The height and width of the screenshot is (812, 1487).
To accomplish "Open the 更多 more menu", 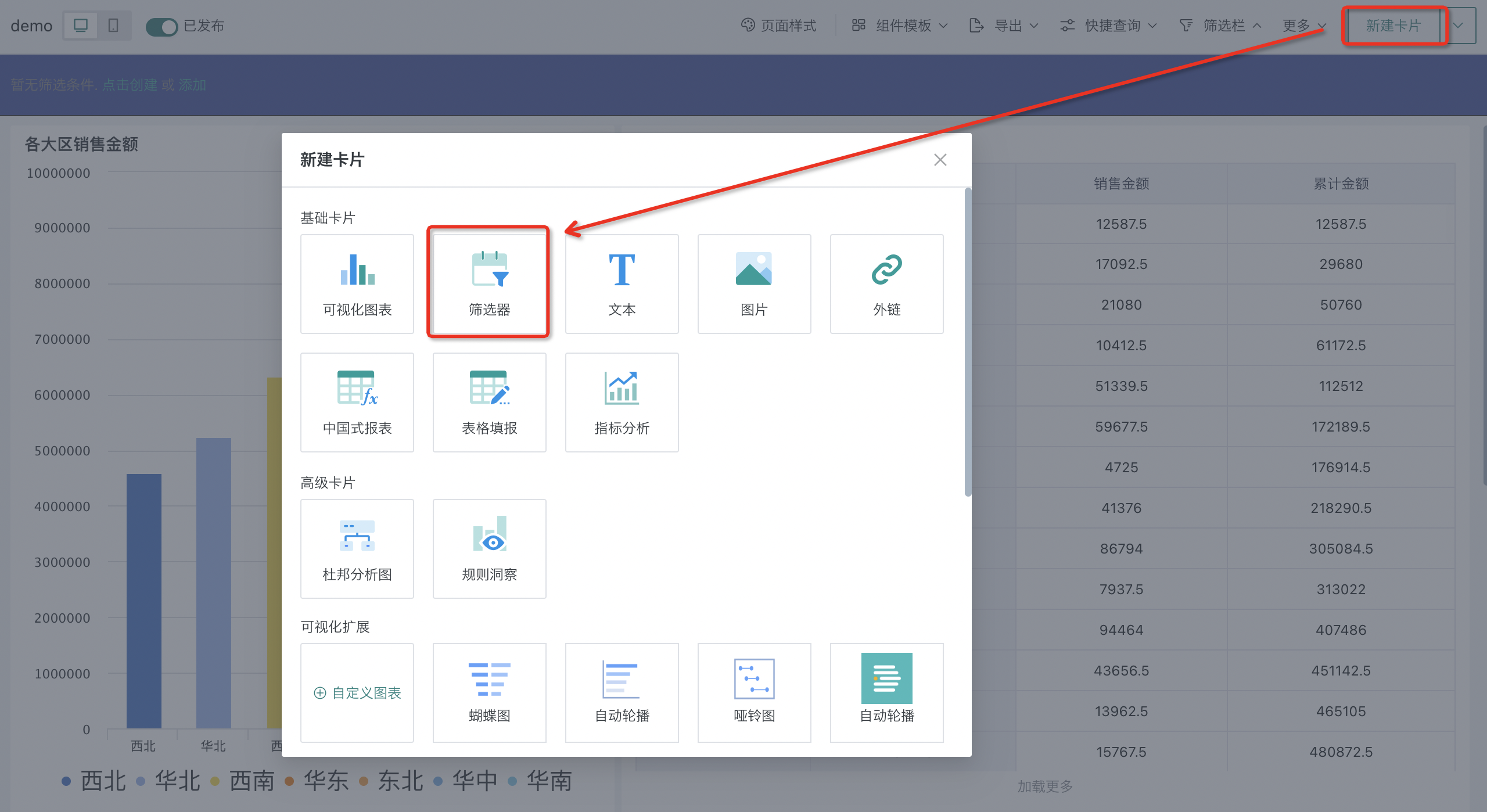I will 1304,26.
